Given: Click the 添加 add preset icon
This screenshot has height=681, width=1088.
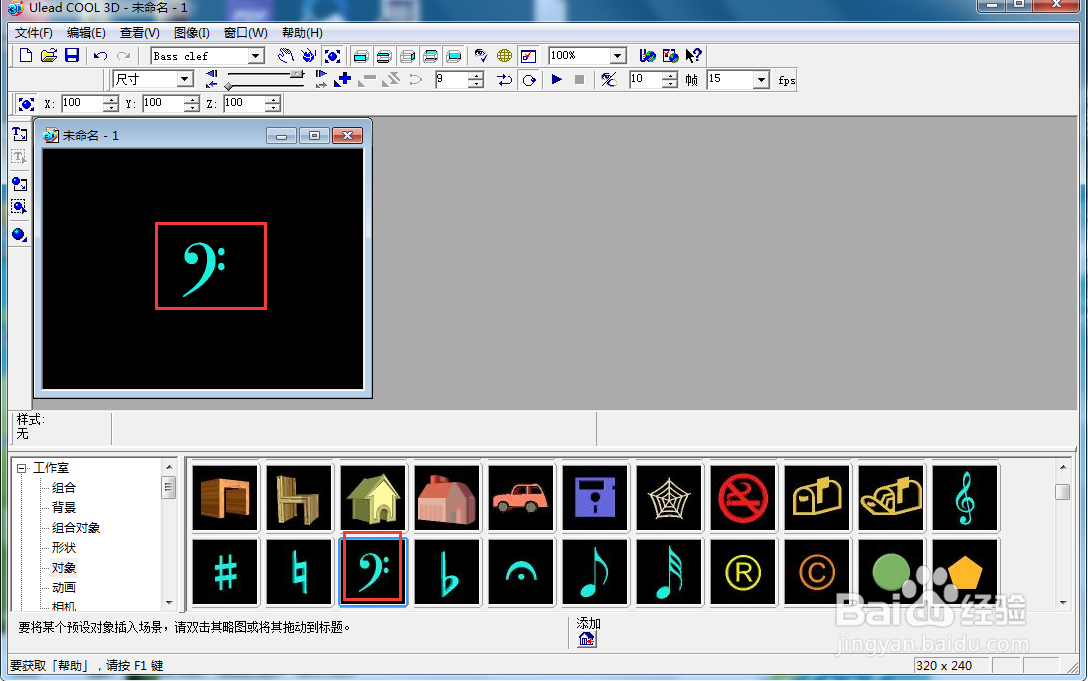Looking at the screenshot, I should click(x=587, y=639).
